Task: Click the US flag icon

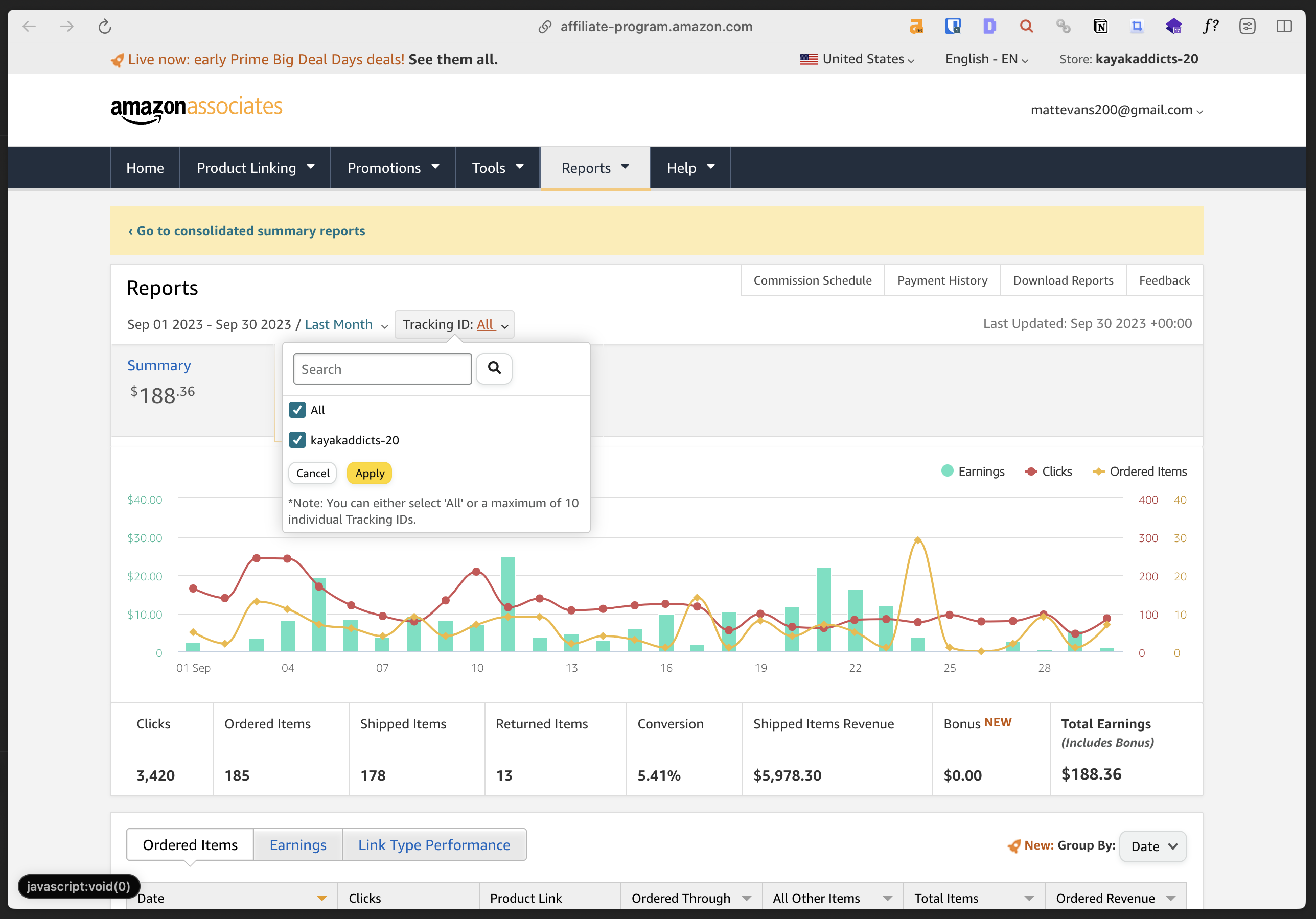Action: 808,60
